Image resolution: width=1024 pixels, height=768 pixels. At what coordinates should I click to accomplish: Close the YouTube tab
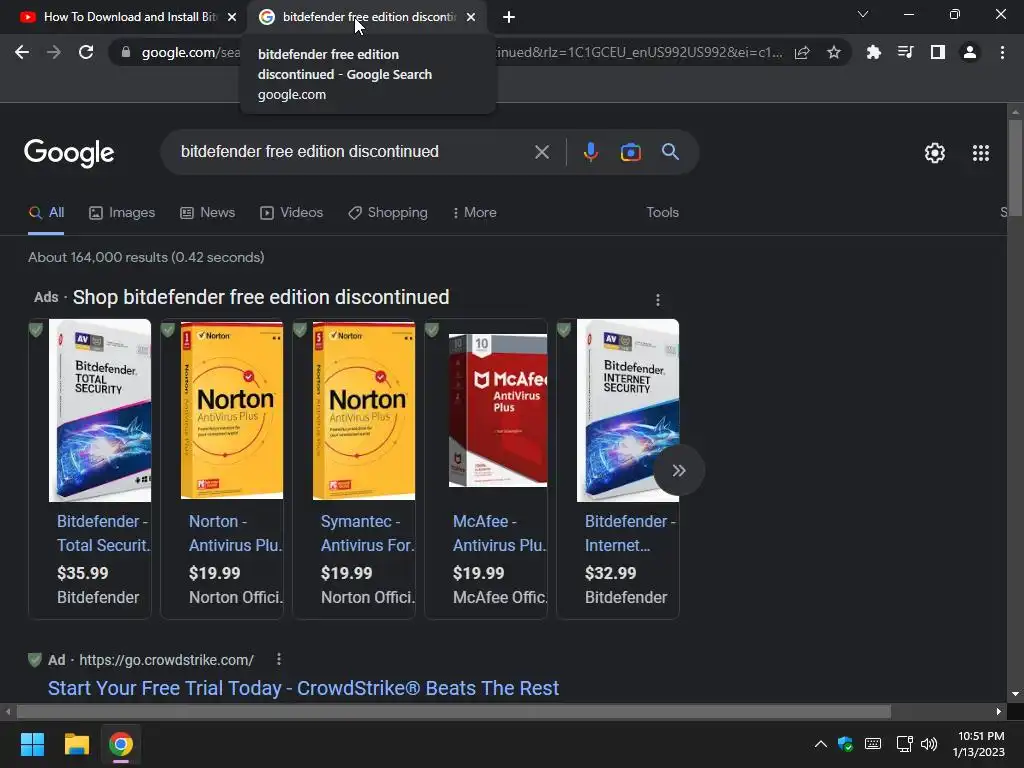[232, 18]
